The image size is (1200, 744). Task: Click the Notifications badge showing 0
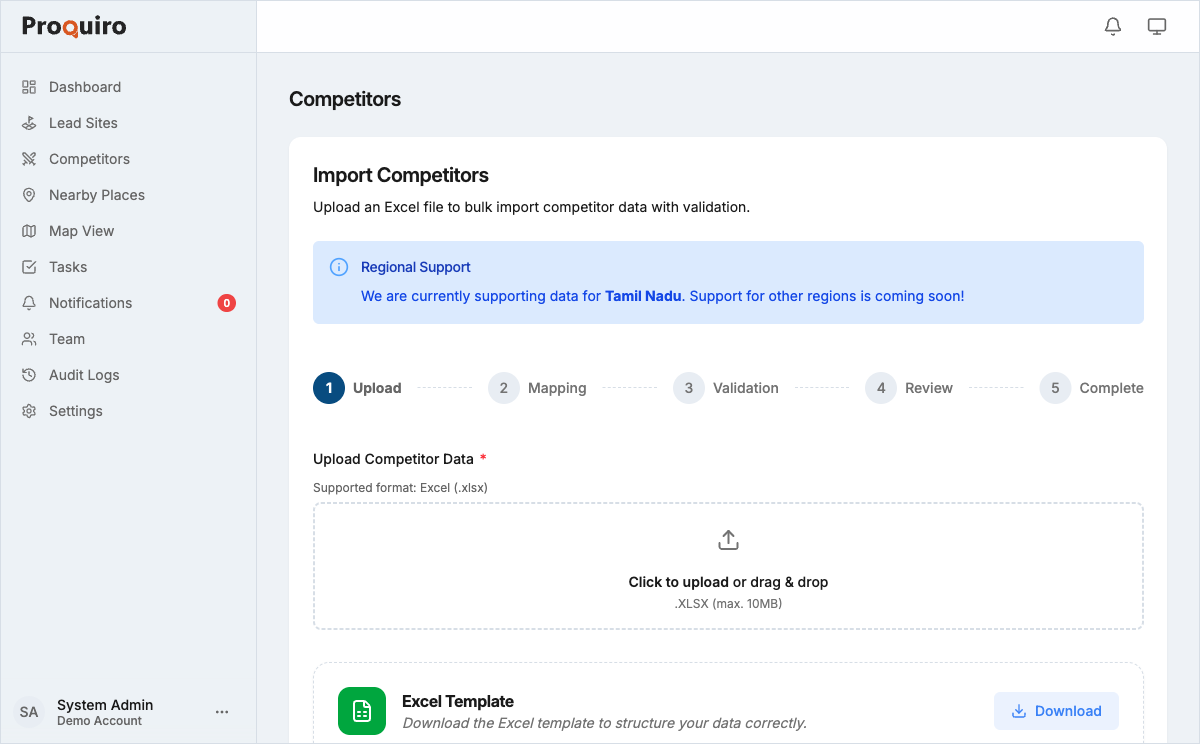tap(227, 303)
